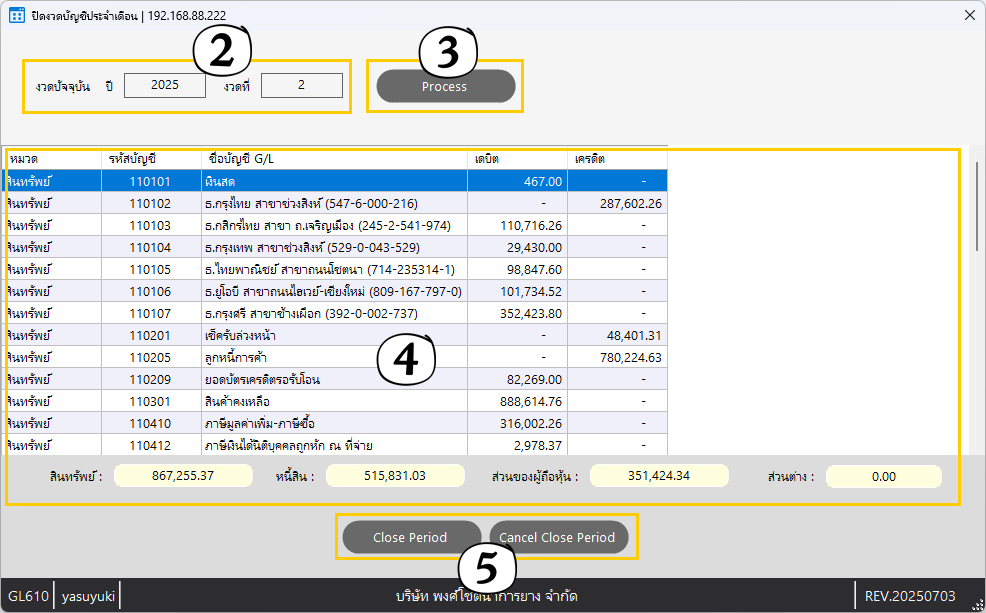Click the credit column header
This screenshot has height=613, width=986.
pos(617,159)
